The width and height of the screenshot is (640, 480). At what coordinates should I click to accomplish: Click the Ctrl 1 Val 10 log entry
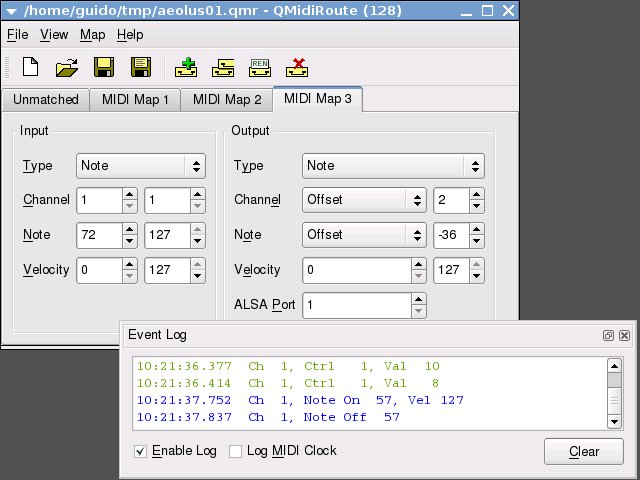click(x=288, y=366)
